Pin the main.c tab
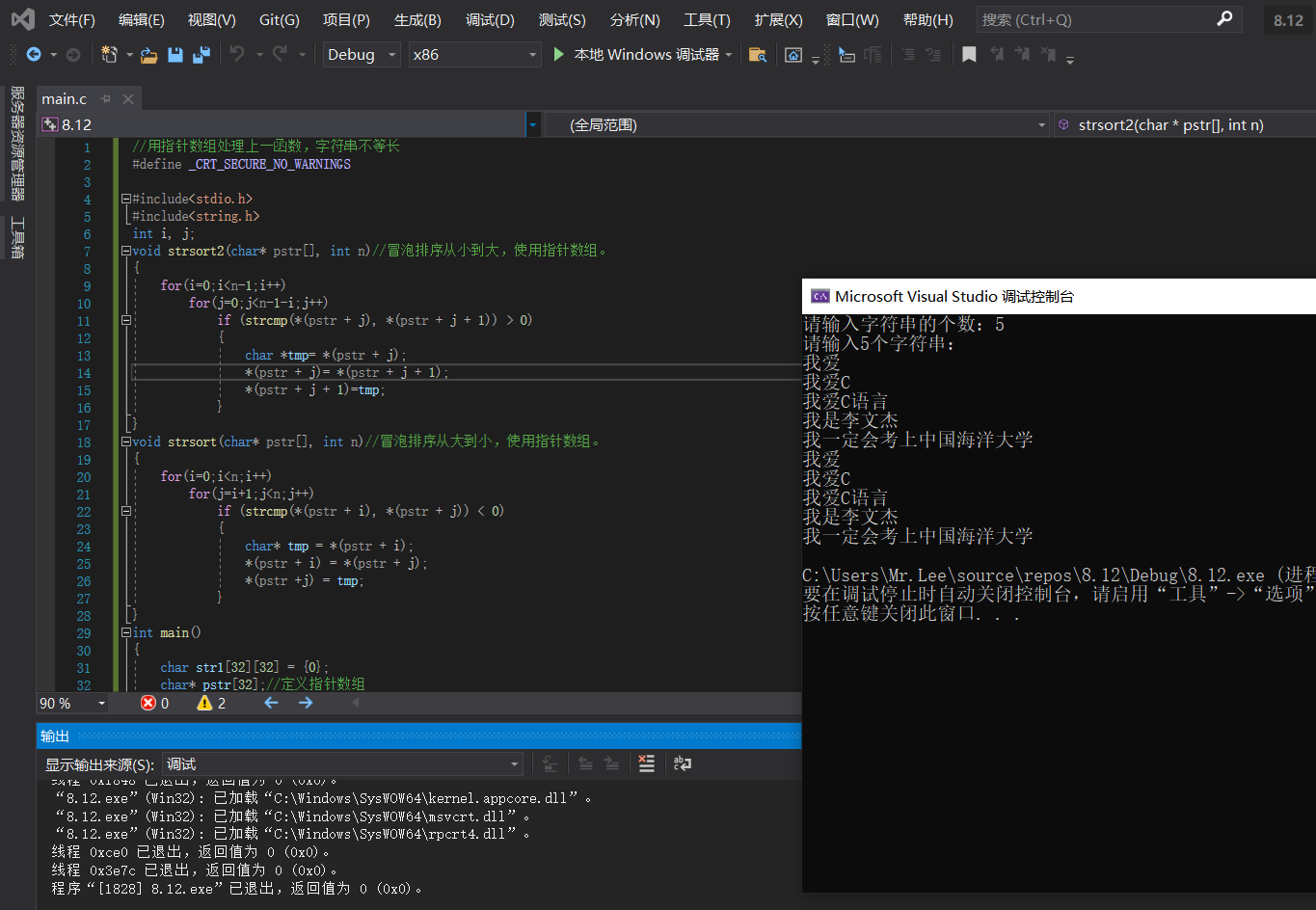Viewport: 1316px width, 910px height. [106, 98]
